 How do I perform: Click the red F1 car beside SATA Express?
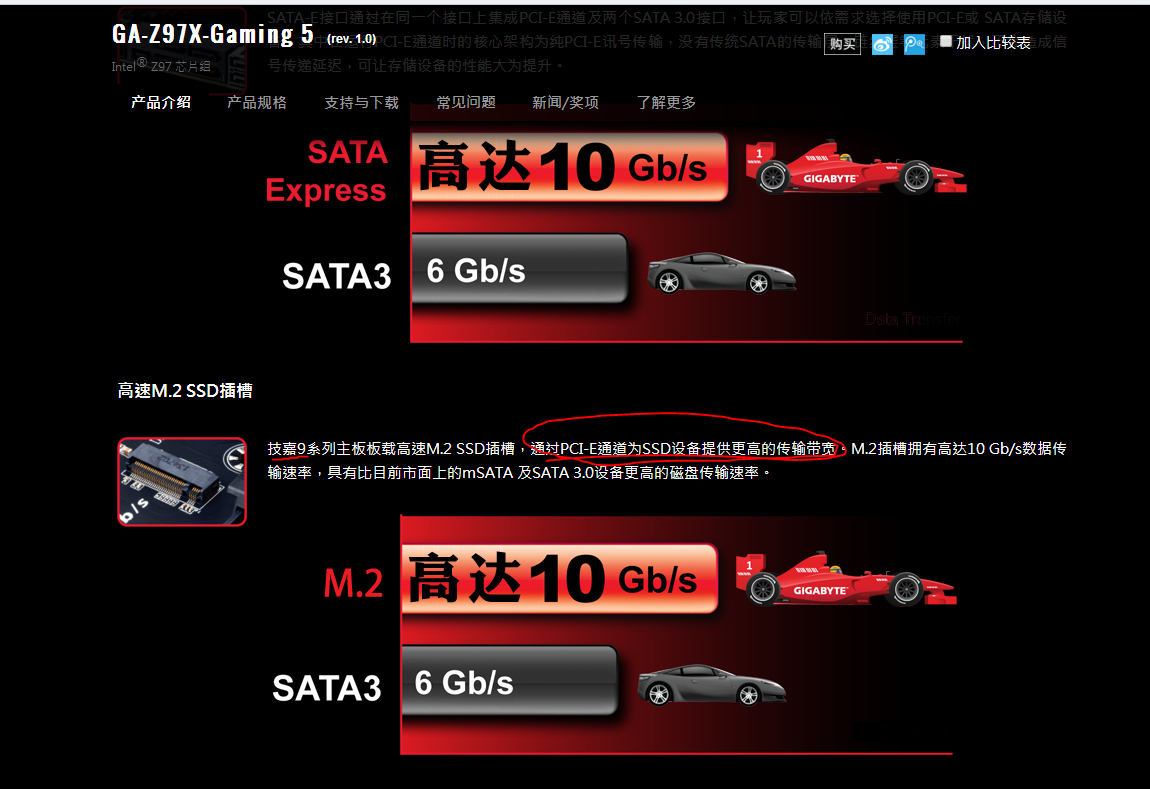coord(856,167)
